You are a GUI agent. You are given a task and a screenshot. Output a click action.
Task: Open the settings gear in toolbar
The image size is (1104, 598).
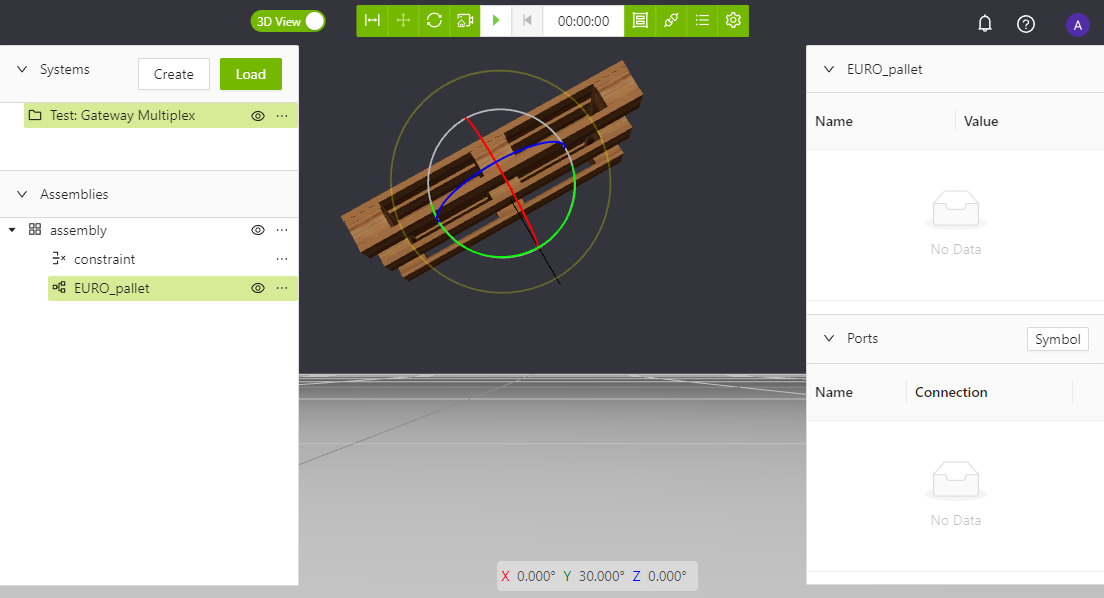point(733,21)
